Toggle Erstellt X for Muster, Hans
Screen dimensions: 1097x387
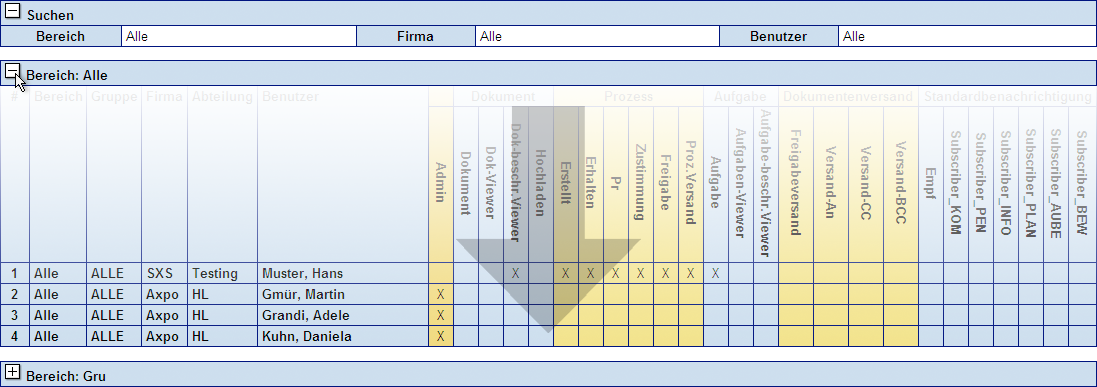coord(565,273)
